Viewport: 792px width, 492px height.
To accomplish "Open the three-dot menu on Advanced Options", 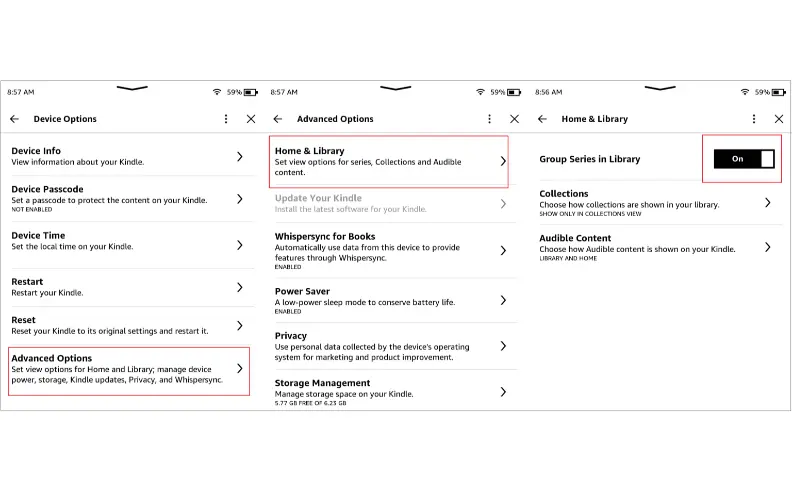I will (489, 119).
